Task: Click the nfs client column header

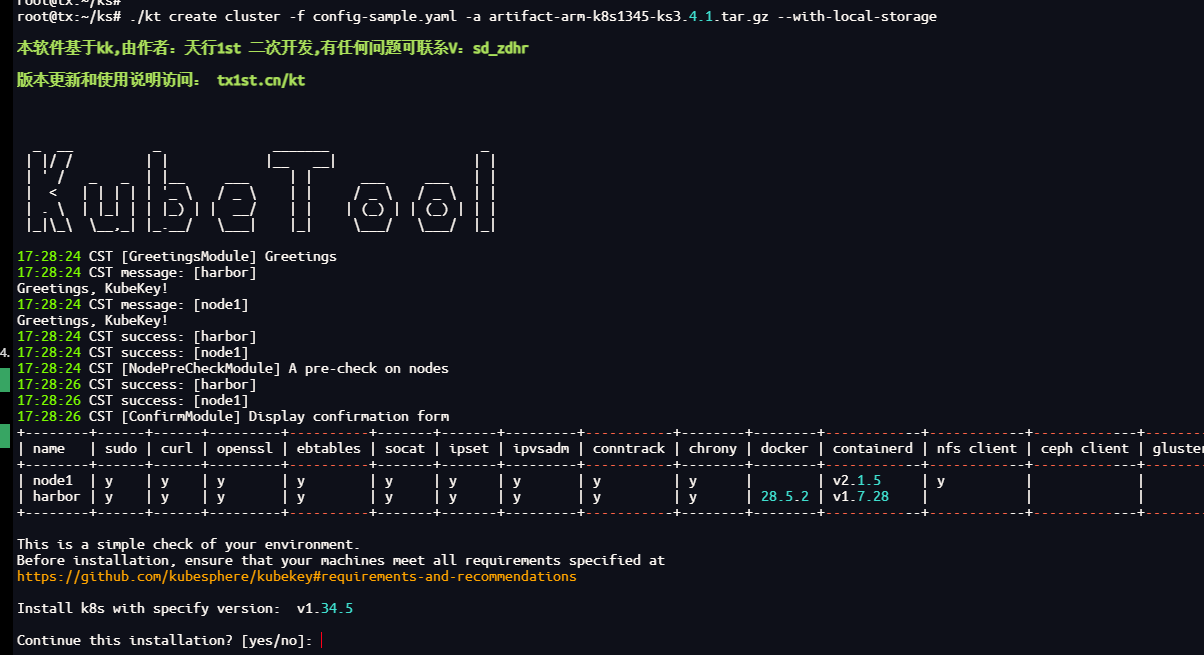Action: pos(977,448)
